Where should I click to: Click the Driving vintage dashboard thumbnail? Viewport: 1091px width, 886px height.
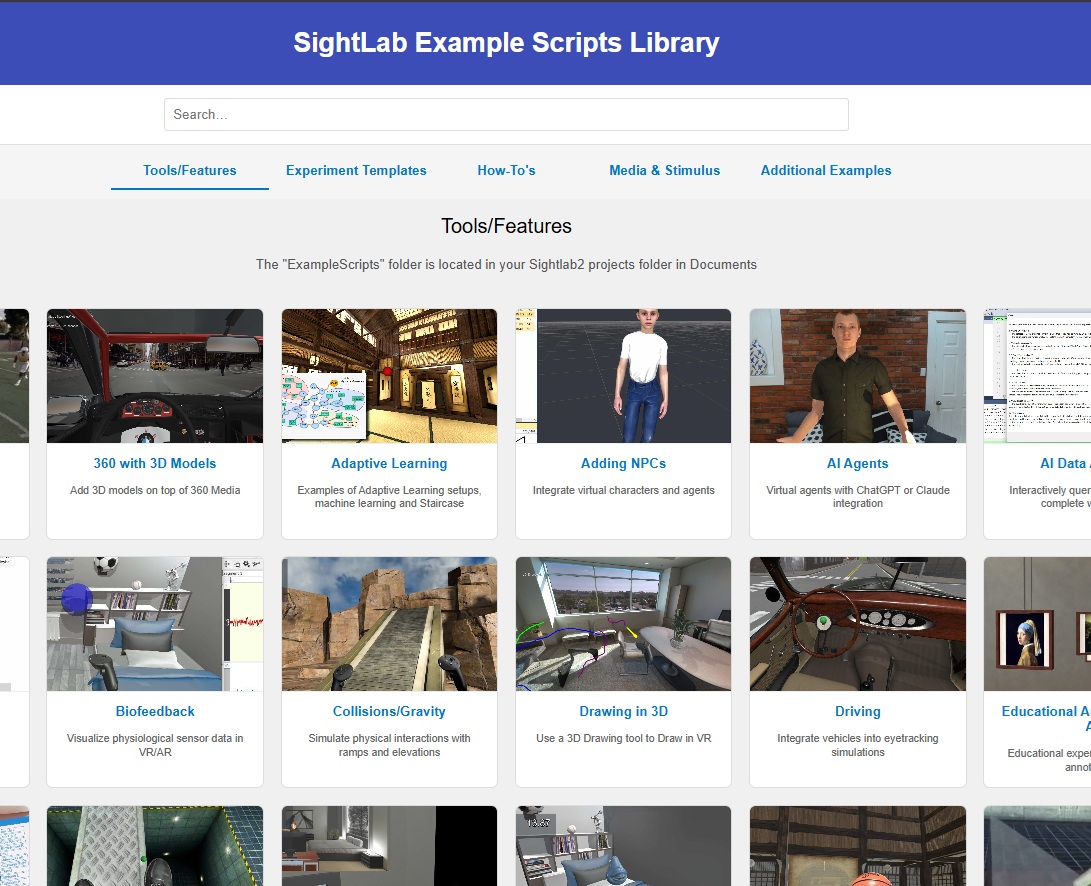[857, 624]
